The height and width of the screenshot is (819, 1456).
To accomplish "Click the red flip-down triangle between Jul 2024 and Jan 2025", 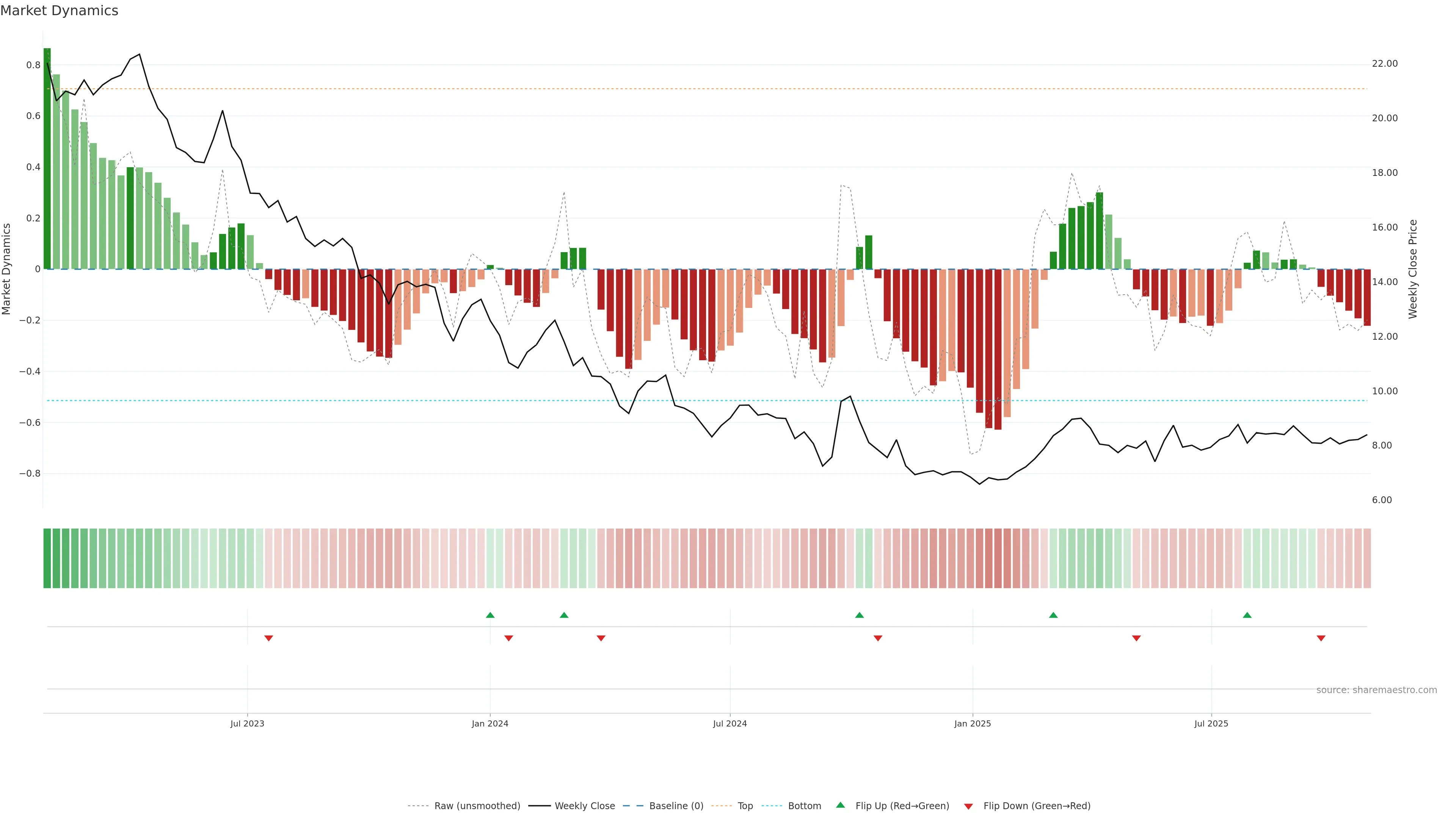I will [878, 638].
